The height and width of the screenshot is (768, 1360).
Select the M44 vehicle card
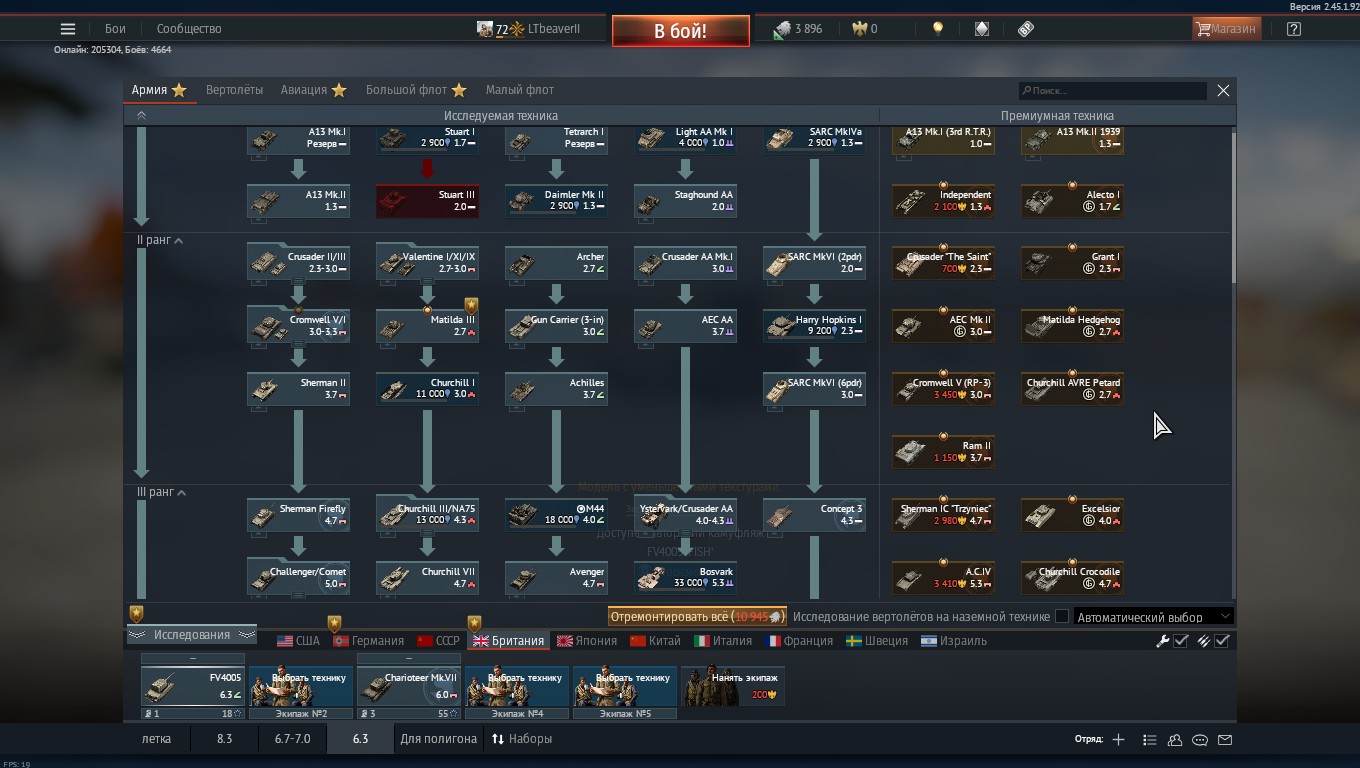point(556,515)
